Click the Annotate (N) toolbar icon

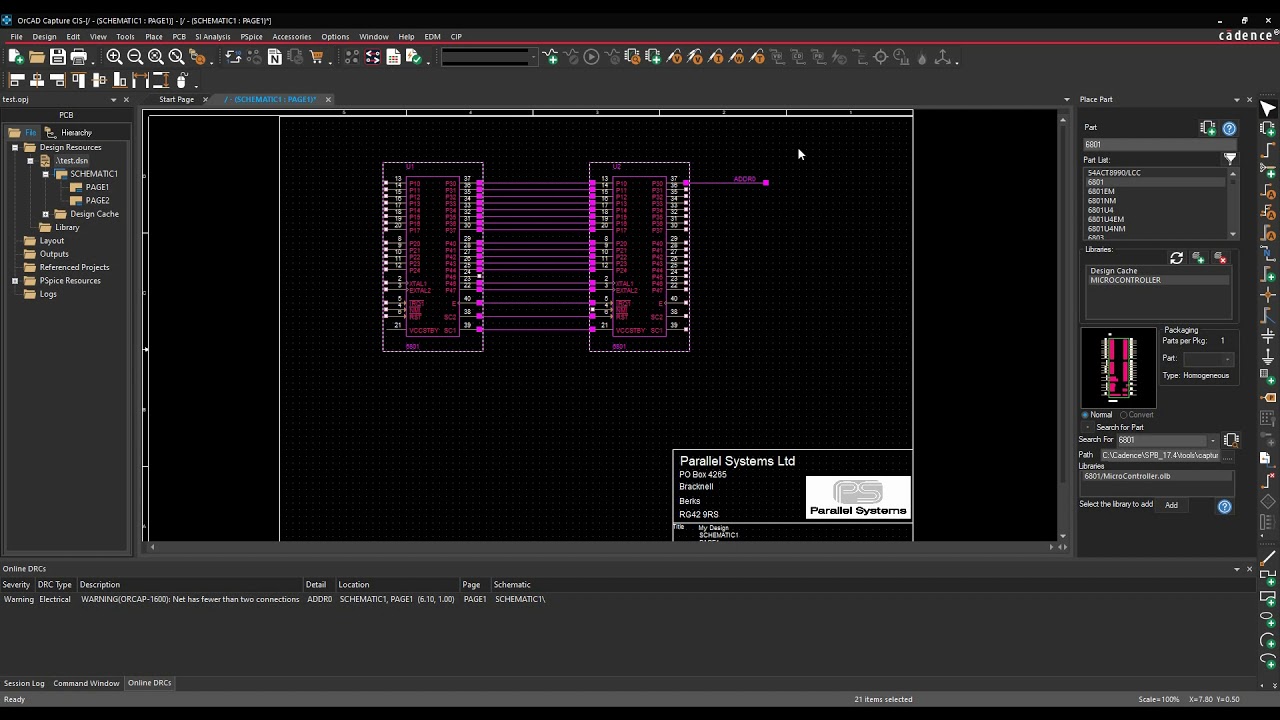[x=274, y=57]
